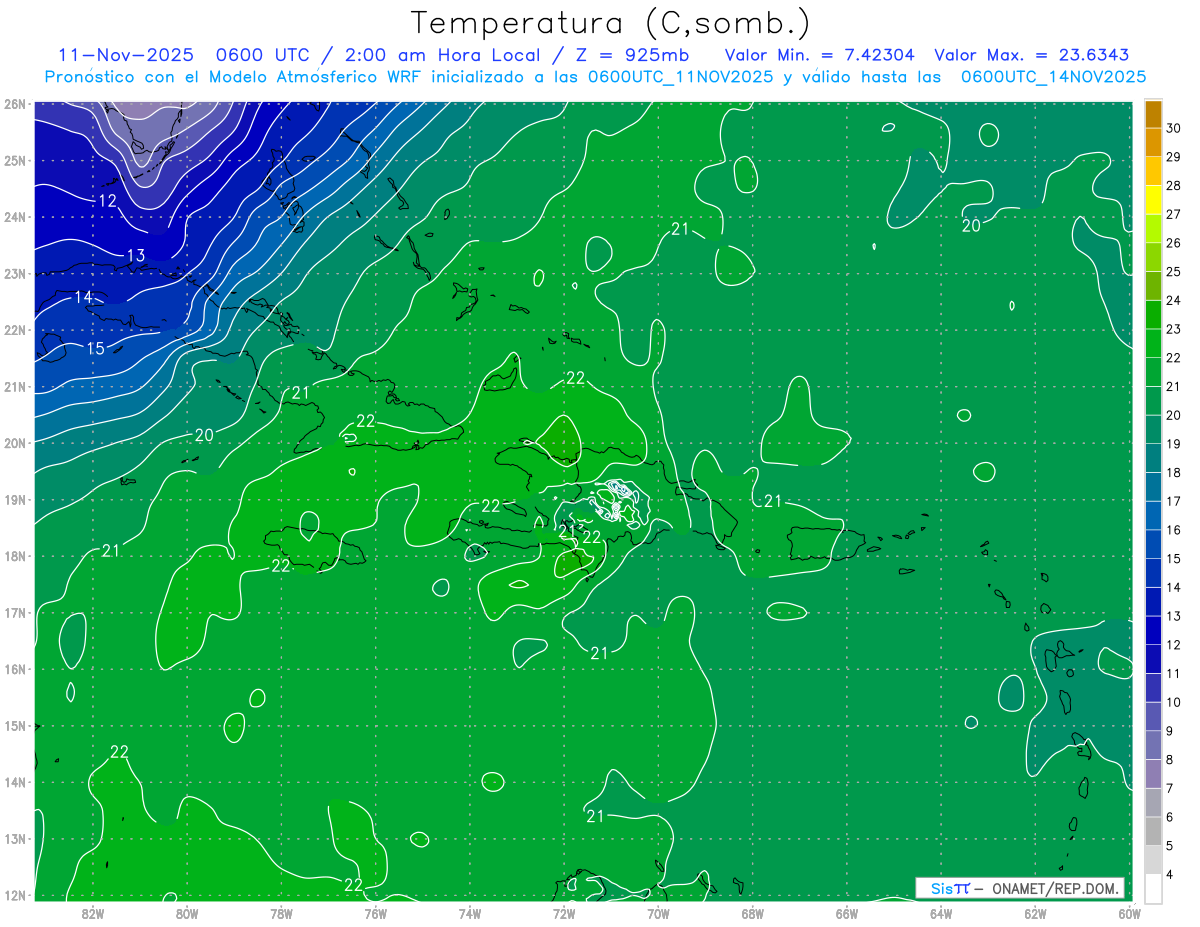Click the '26N' latitude axis label
The image size is (1200, 927).
pyautogui.click(x=14, y=104)
